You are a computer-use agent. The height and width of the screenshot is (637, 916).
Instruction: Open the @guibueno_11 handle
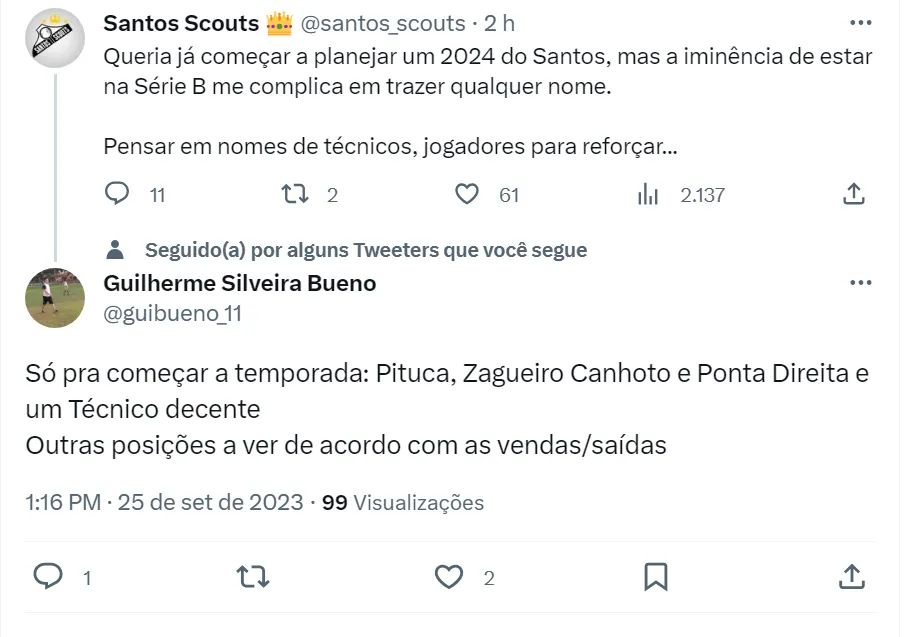[173, 313]
